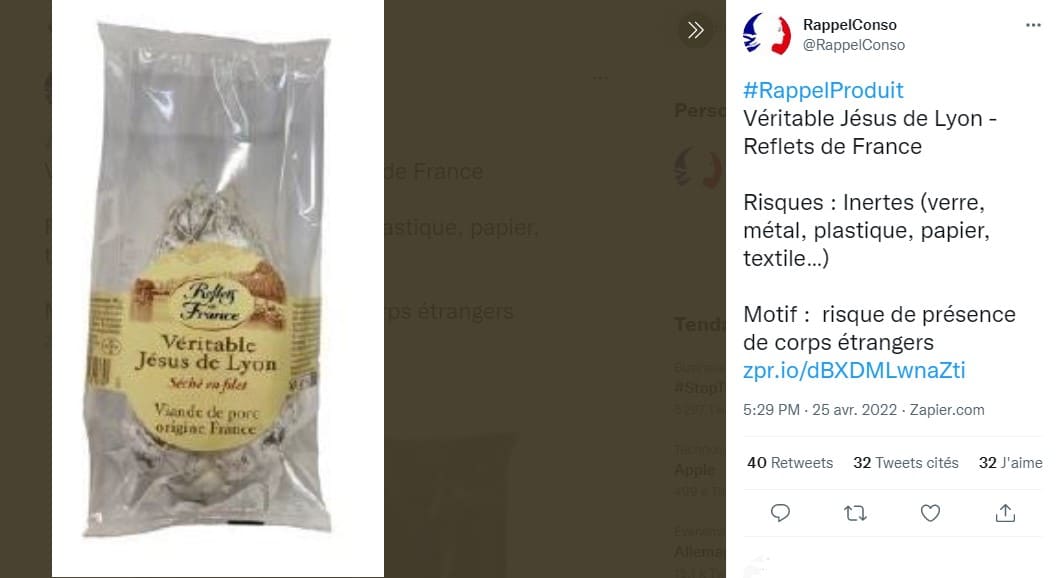The image size is (1057, 578).
Task: Like the tweet with the heart icon
Action: click(930, 513)
